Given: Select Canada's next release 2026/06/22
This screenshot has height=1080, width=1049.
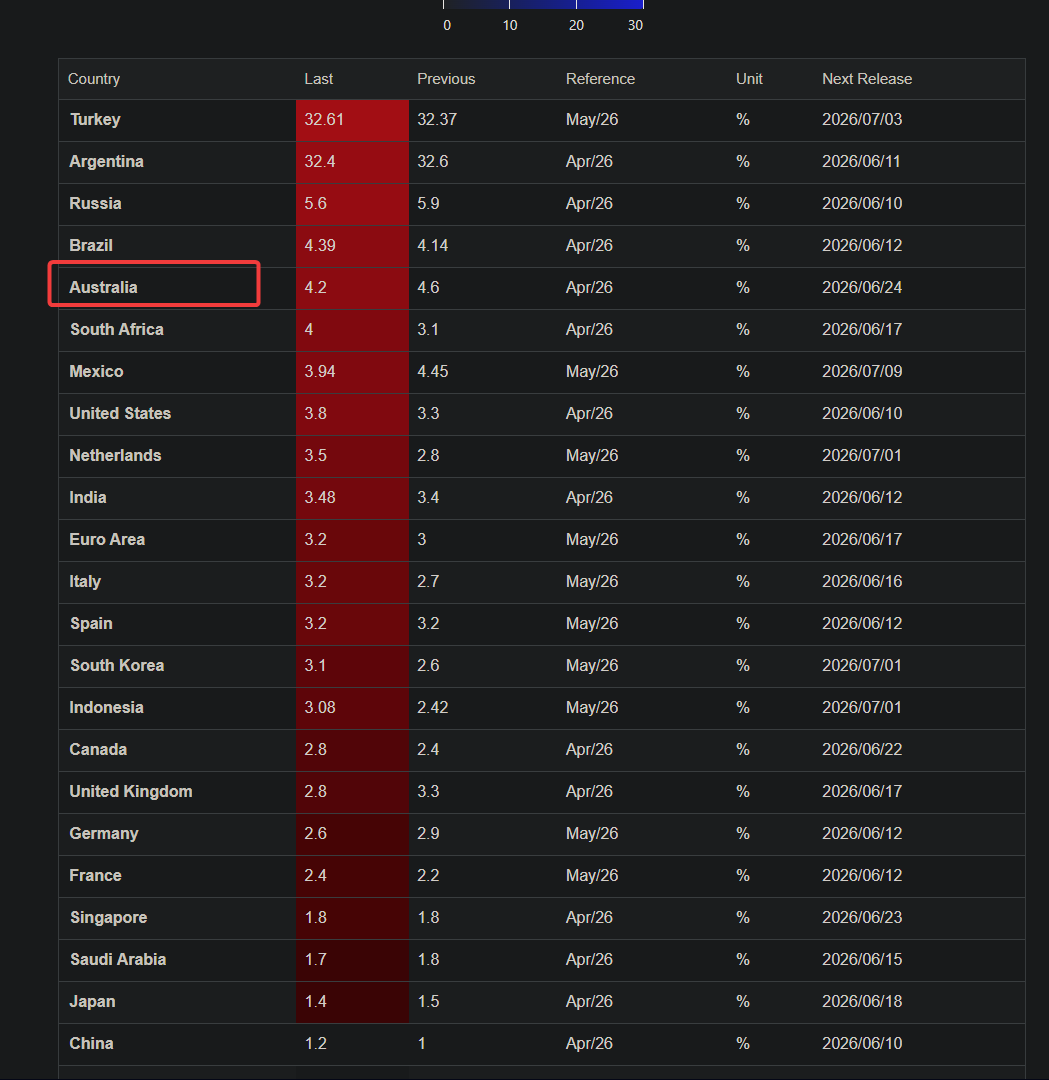Looking at the screenshot, I should (862, 750).
